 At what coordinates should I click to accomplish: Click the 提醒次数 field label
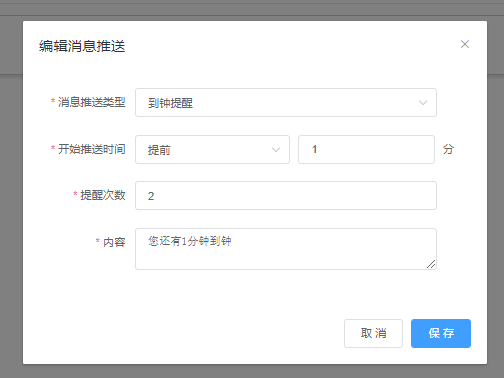[103, 195]
